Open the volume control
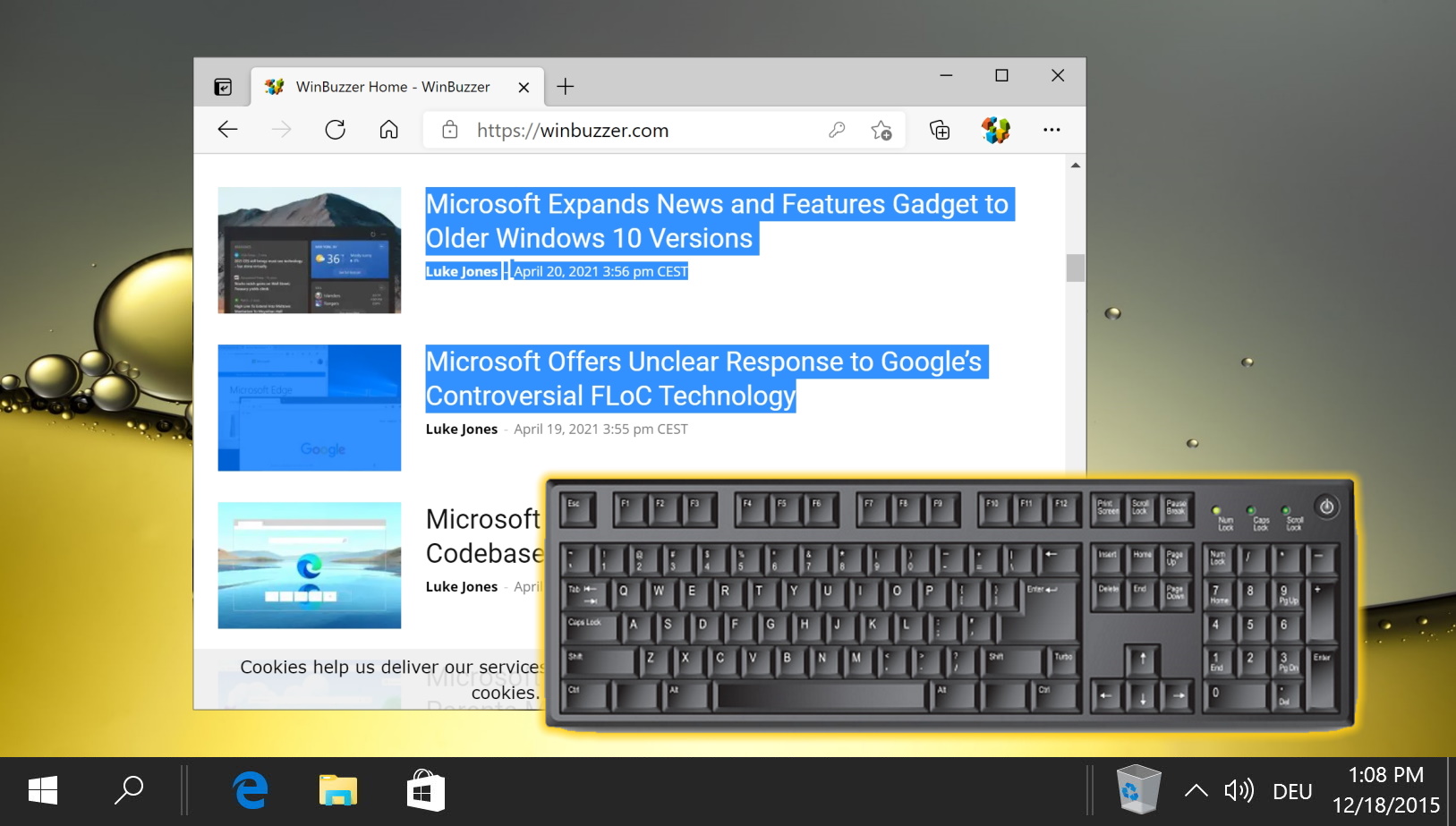This screenshot has width=1456, height=826. (x=1239, y=791)
